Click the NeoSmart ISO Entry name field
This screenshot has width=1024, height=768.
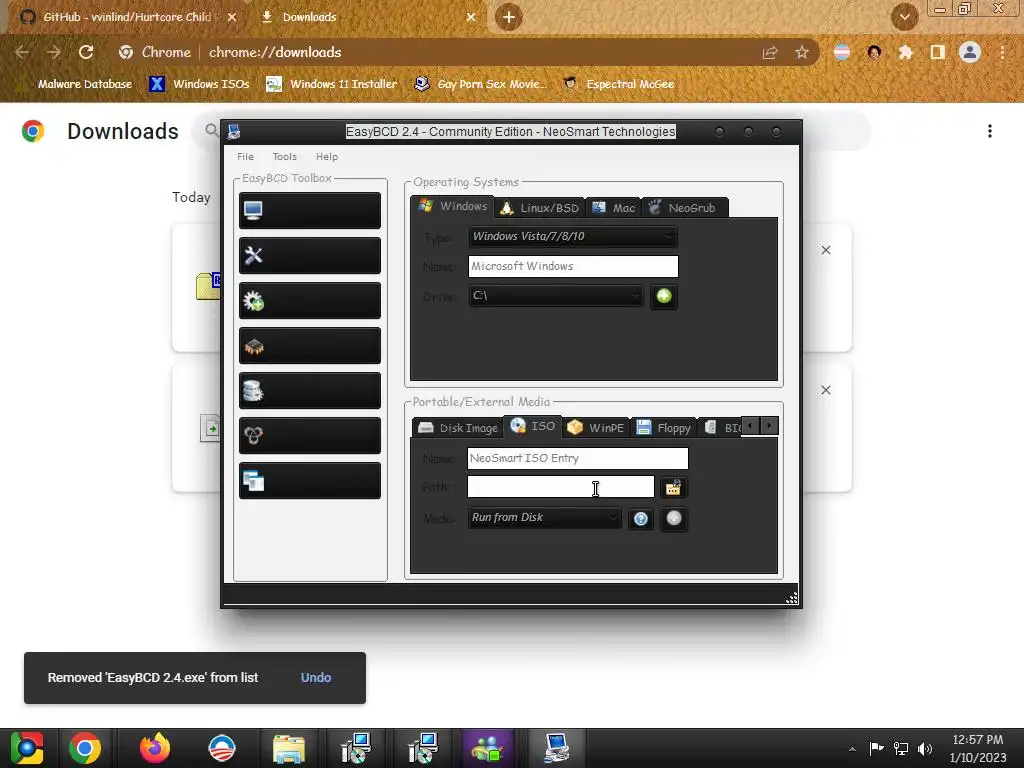pos(577,458)
